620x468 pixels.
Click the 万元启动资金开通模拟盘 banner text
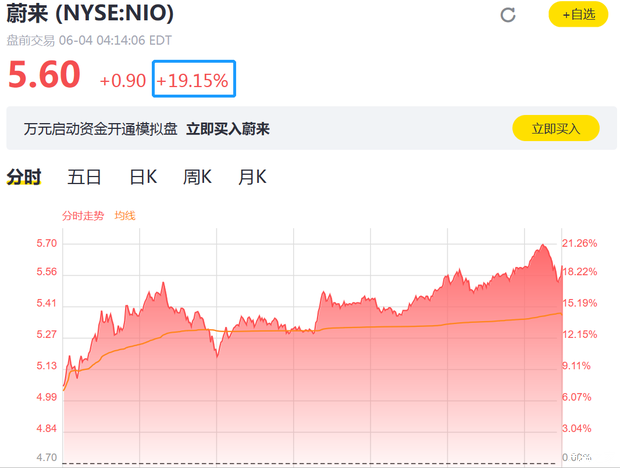click(x=100, y=129)
